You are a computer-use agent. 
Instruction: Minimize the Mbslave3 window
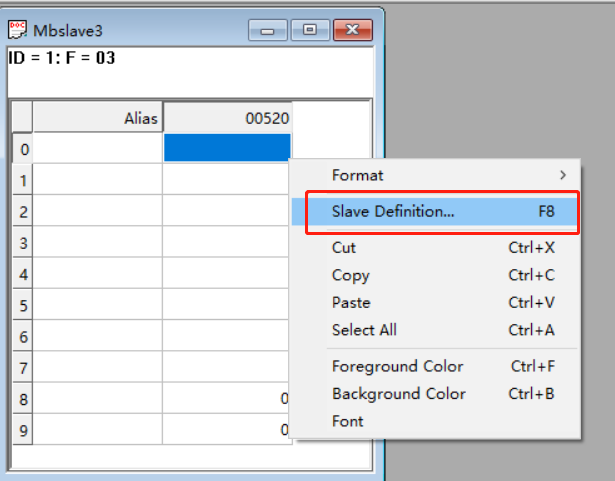(267, 30)
